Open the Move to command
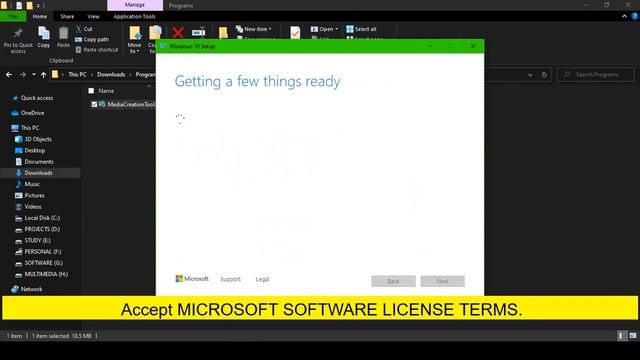The width and height of the screenshot is (640, 360). tap(134, 40)
